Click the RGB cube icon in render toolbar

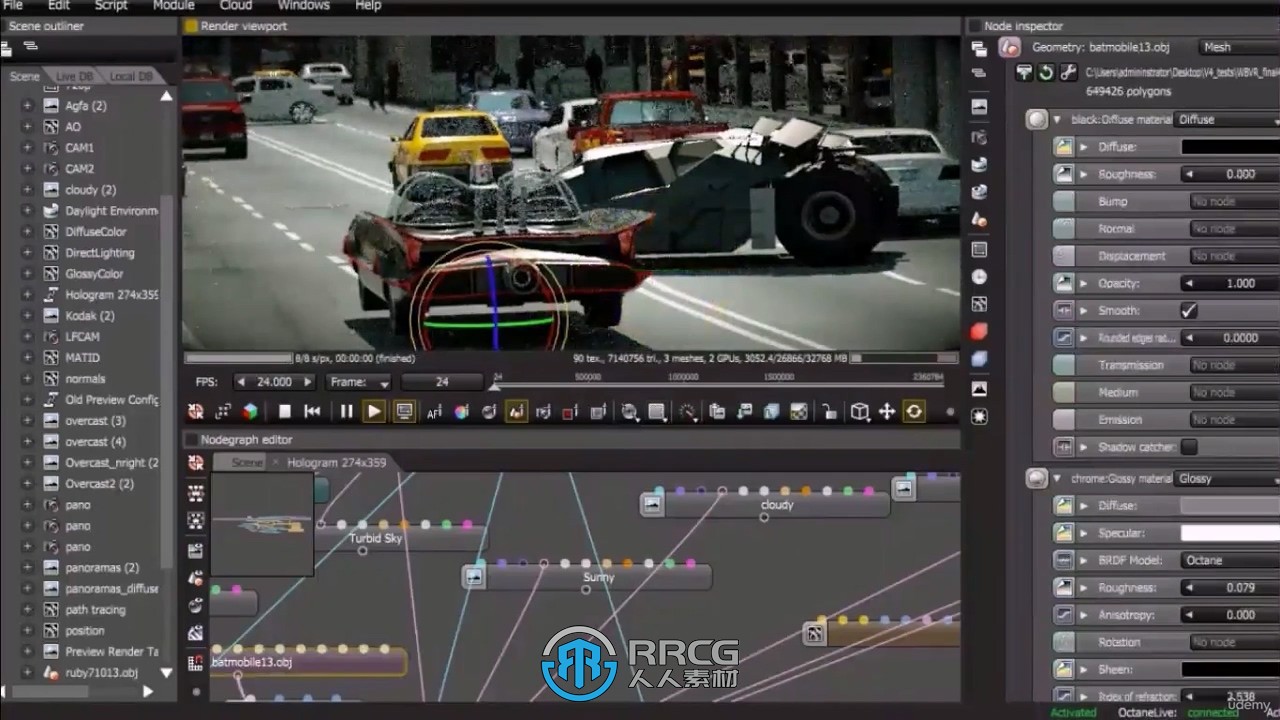[x=250, y=411]
